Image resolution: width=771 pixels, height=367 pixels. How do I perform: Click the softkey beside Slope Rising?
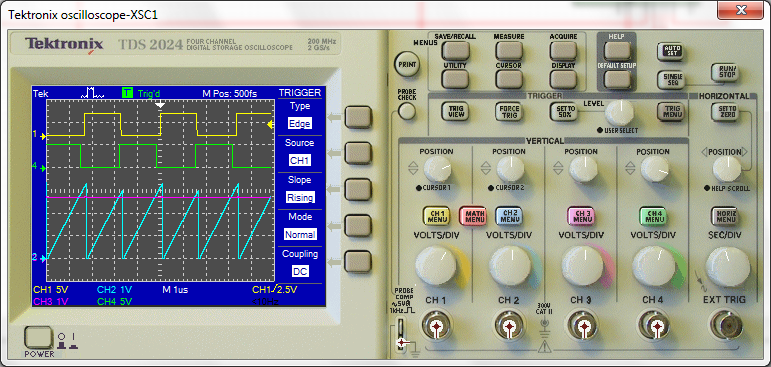357,189
